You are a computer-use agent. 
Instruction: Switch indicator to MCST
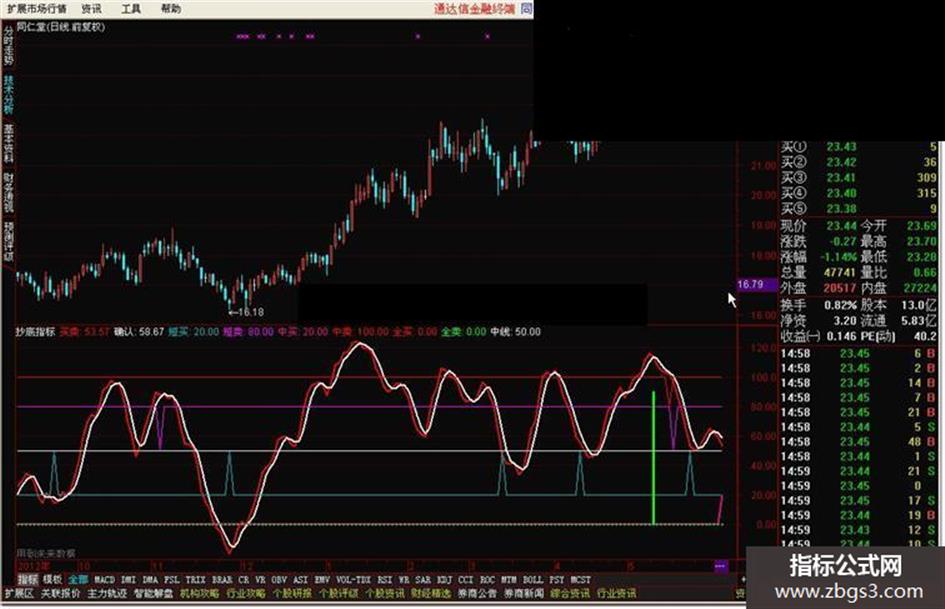coord(580,579)
